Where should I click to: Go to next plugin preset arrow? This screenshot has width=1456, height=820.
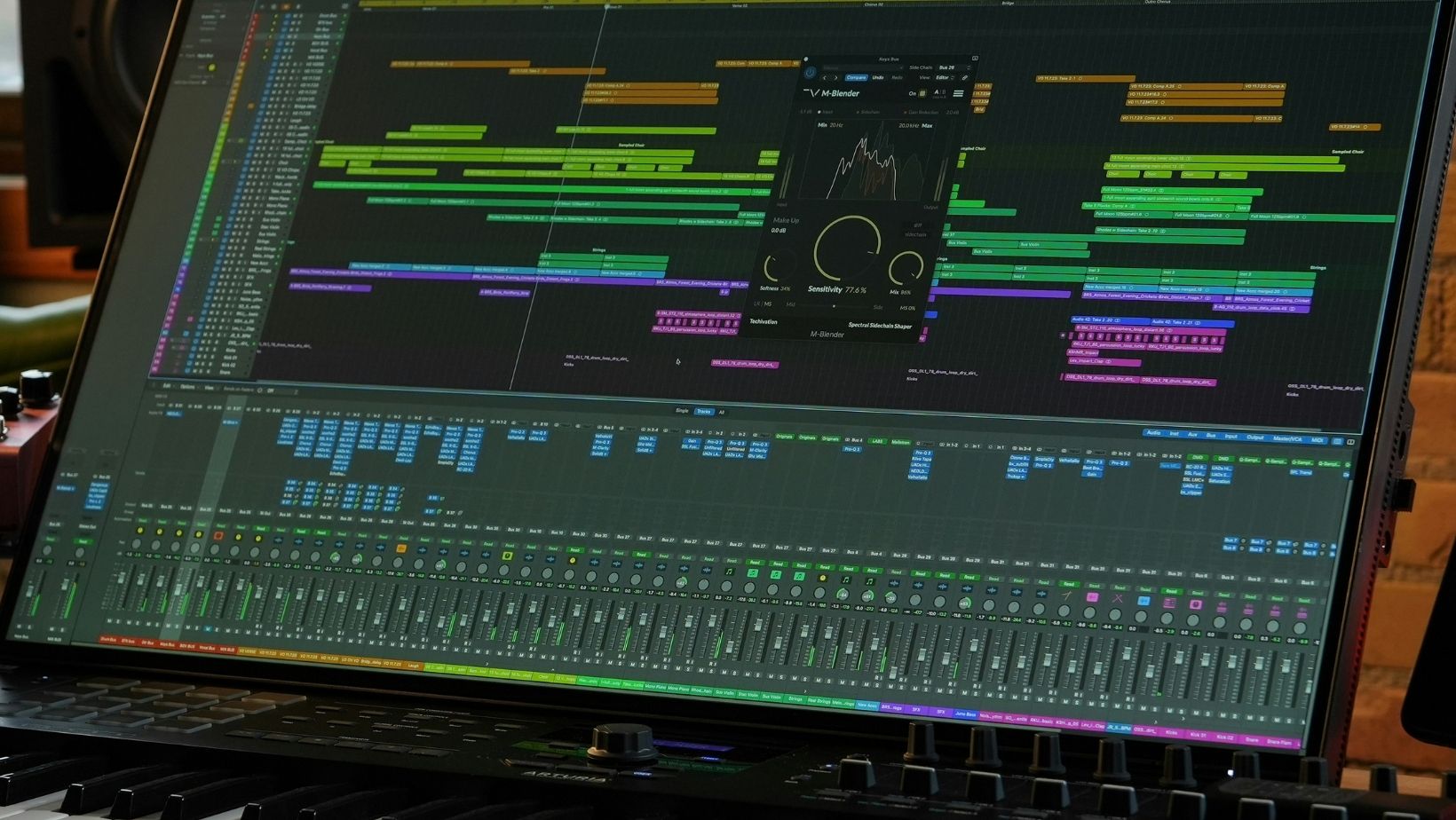835,77
